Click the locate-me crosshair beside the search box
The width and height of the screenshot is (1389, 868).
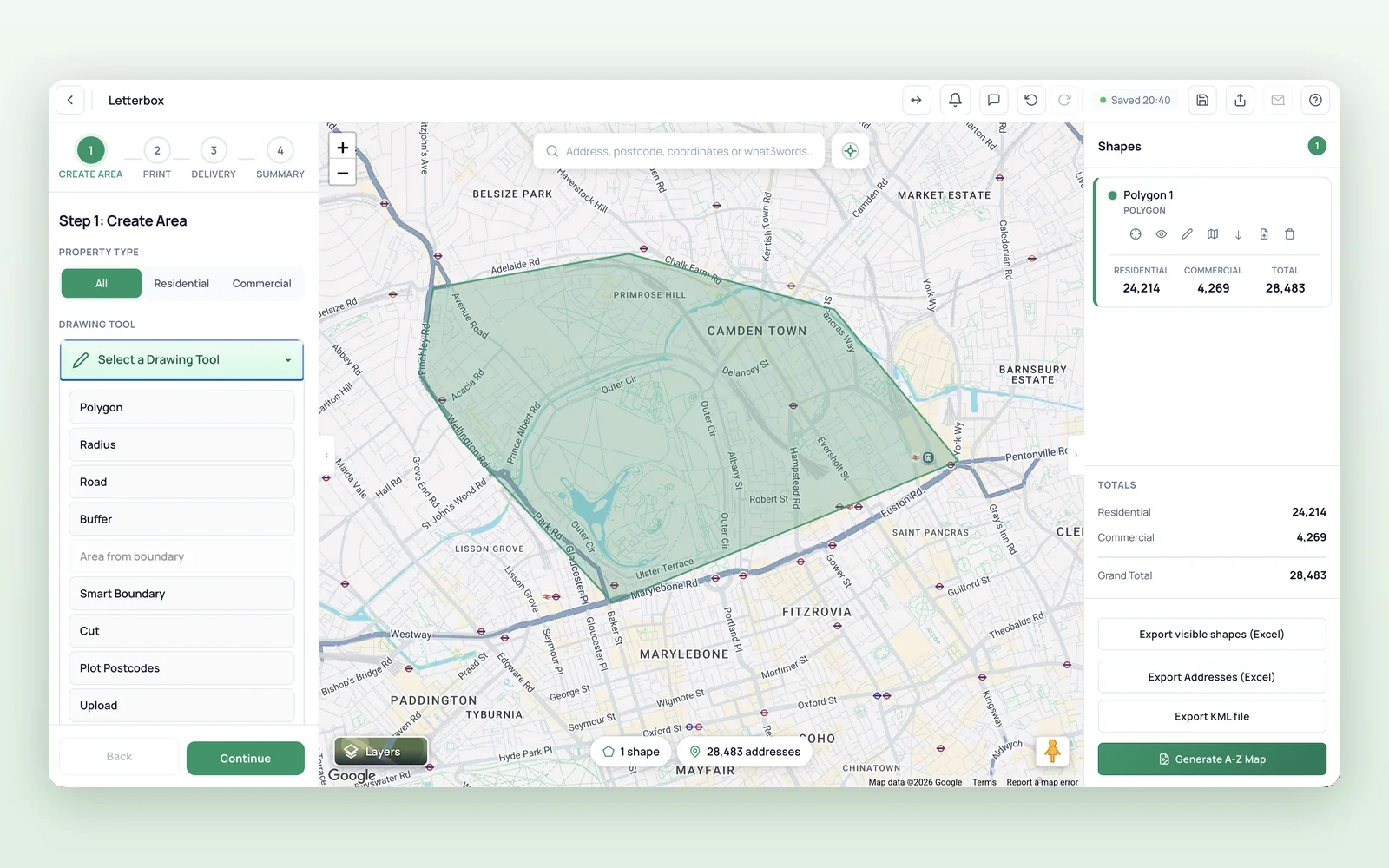[850, 151]
